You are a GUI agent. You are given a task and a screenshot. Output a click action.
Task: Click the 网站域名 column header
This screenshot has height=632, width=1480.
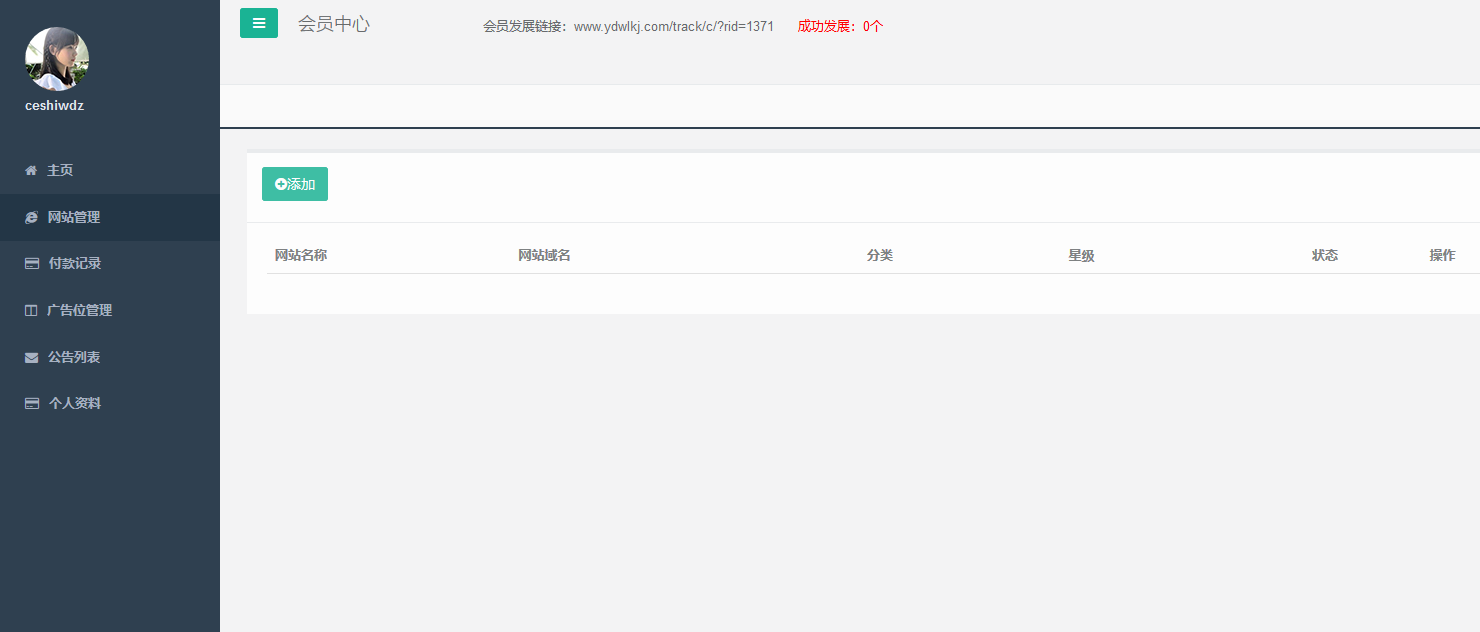coord(544,256)
